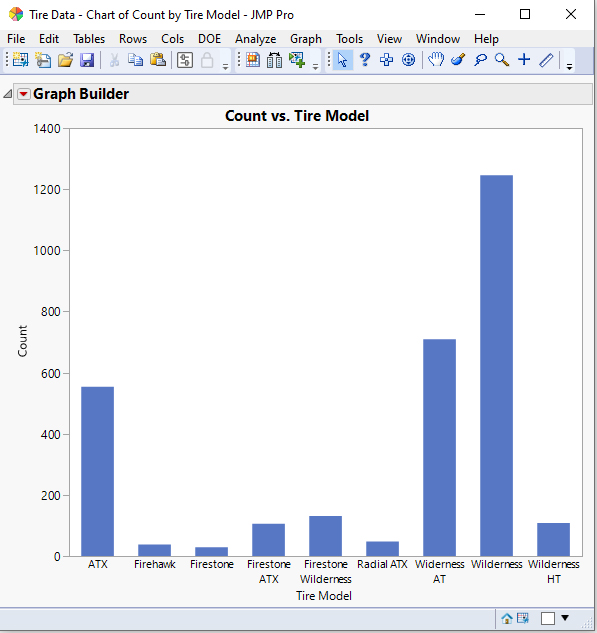Click the JMP Home Window icon in status bar
This screenshot has width=597, height=633.
507,618
